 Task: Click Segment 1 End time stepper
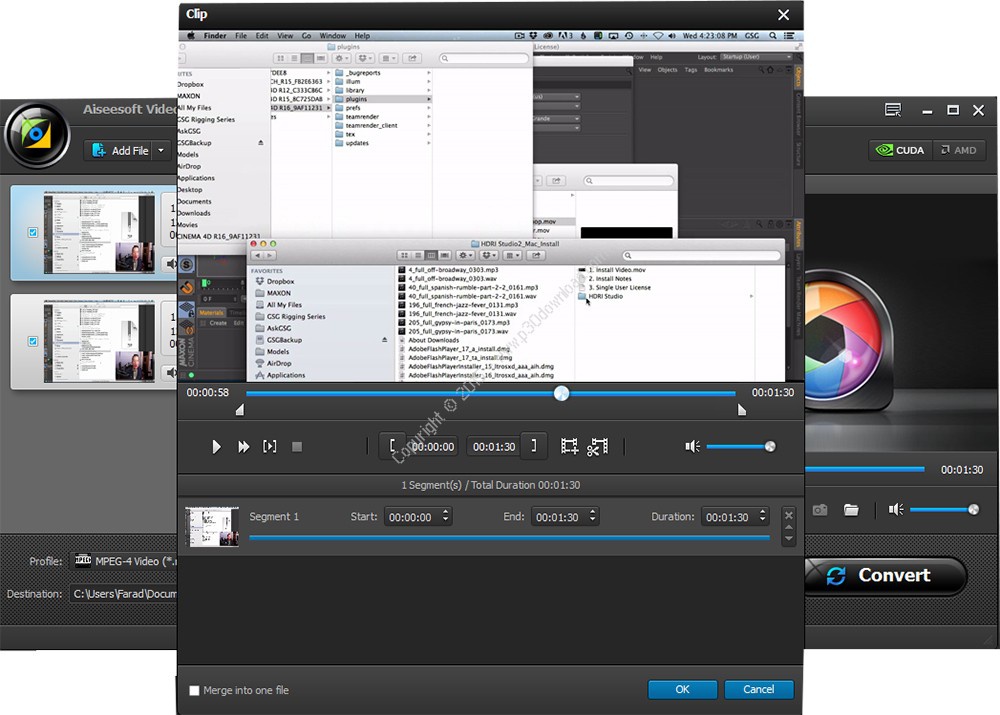coord(592,516)
